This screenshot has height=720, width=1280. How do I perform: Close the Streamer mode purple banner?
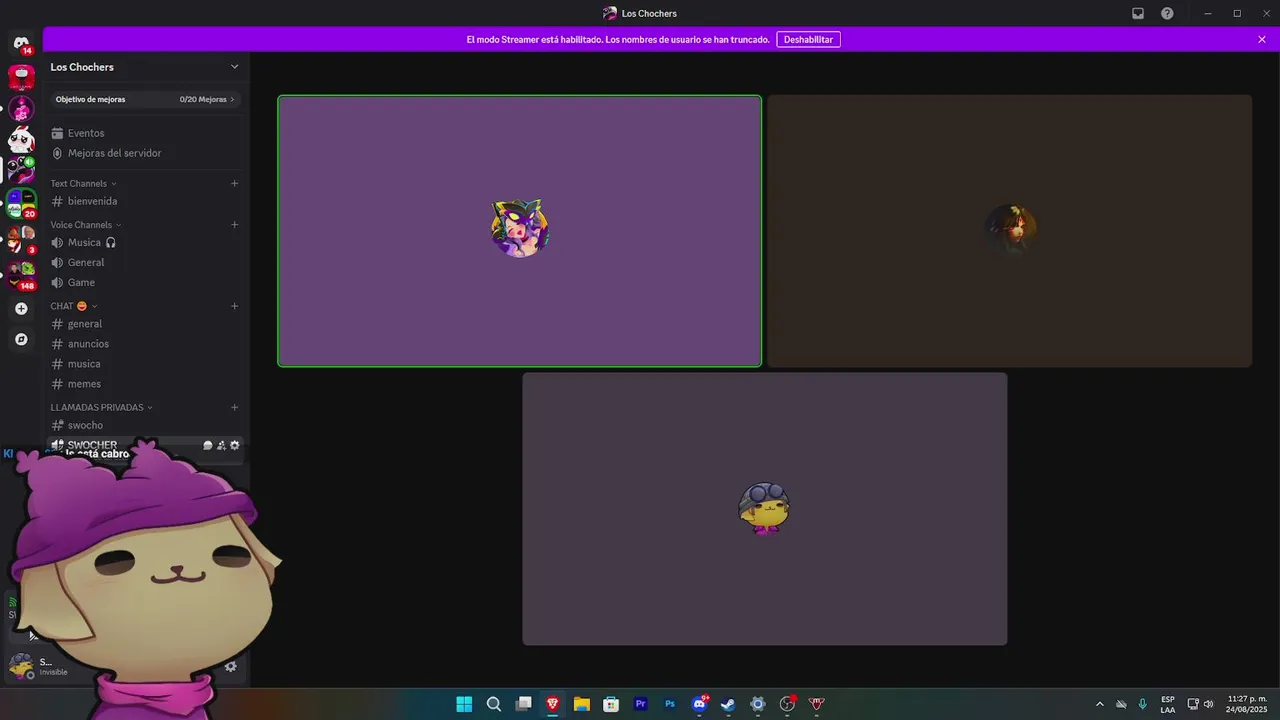point(1262,39)
